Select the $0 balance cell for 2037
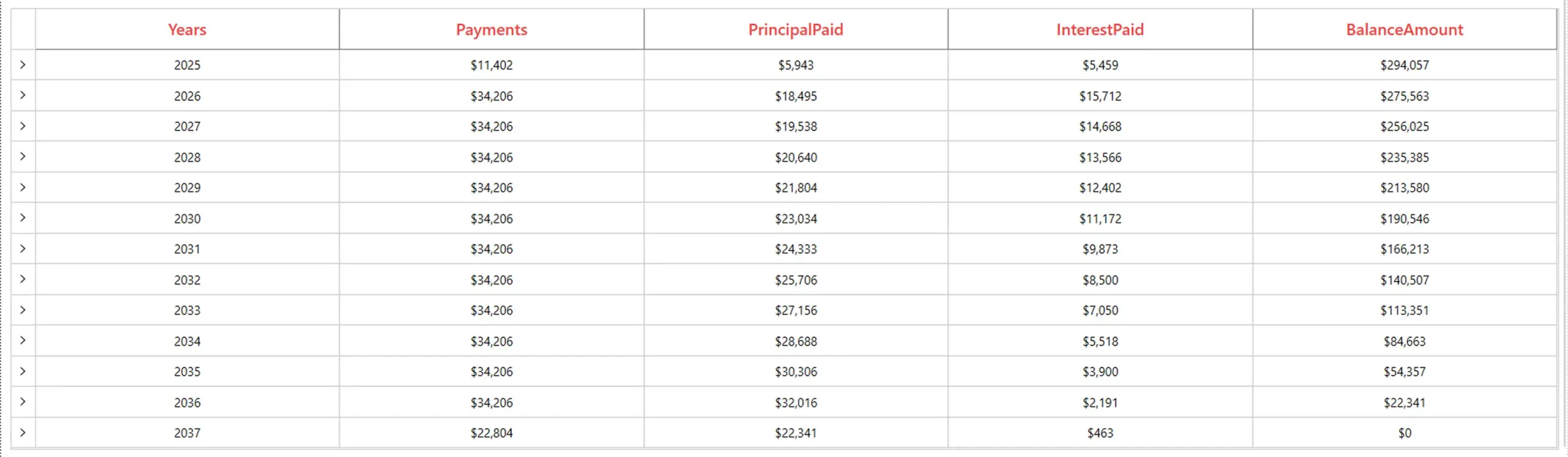 [x=1405, y=432]
